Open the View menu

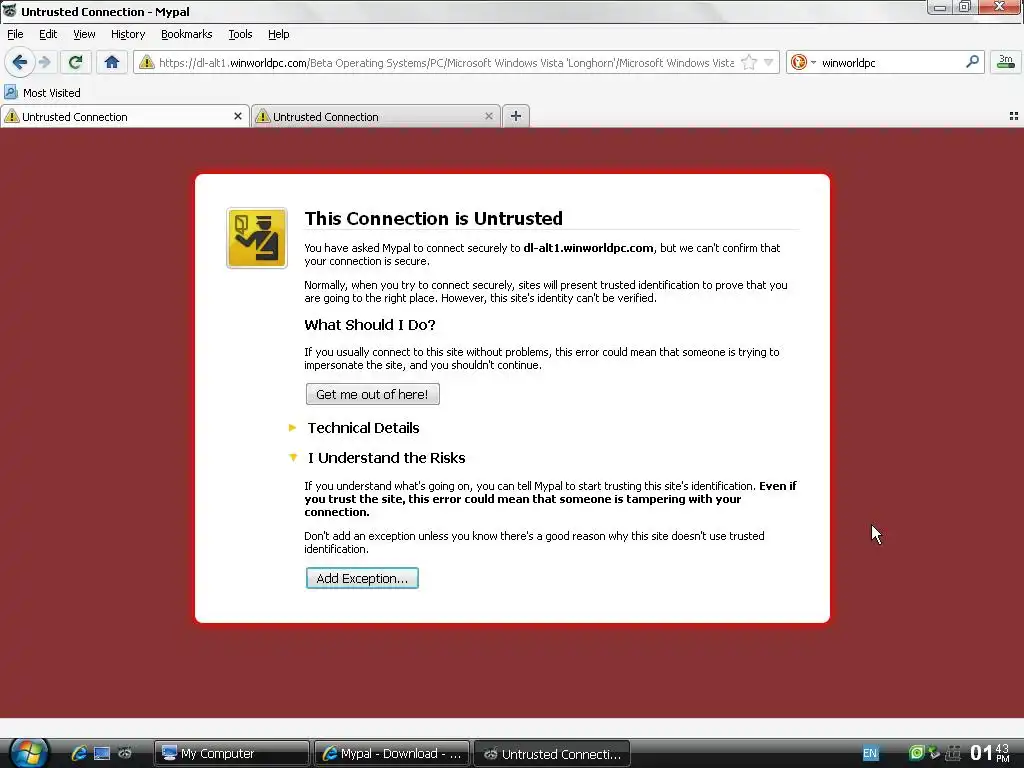[x=84, y=34]
